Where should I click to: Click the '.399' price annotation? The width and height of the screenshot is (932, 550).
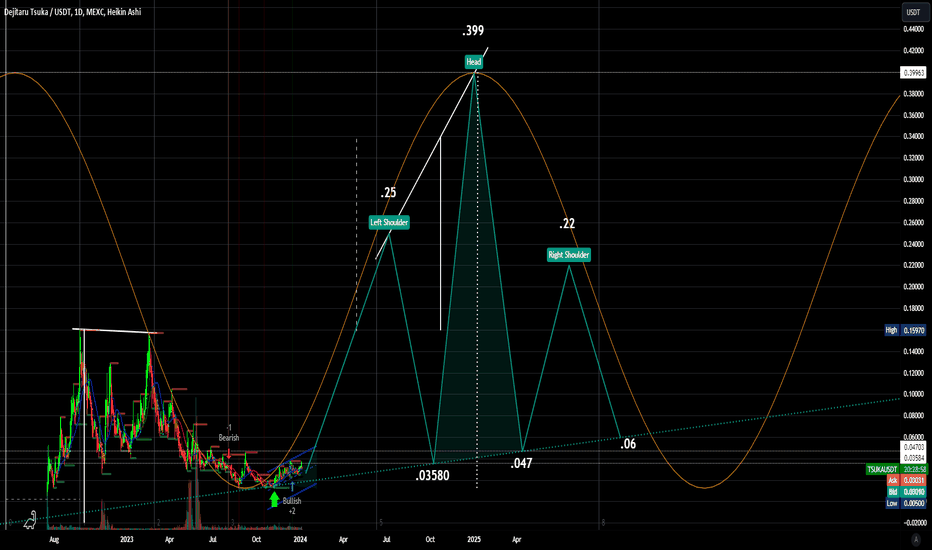pyautogui.click(x=473, y=30)
